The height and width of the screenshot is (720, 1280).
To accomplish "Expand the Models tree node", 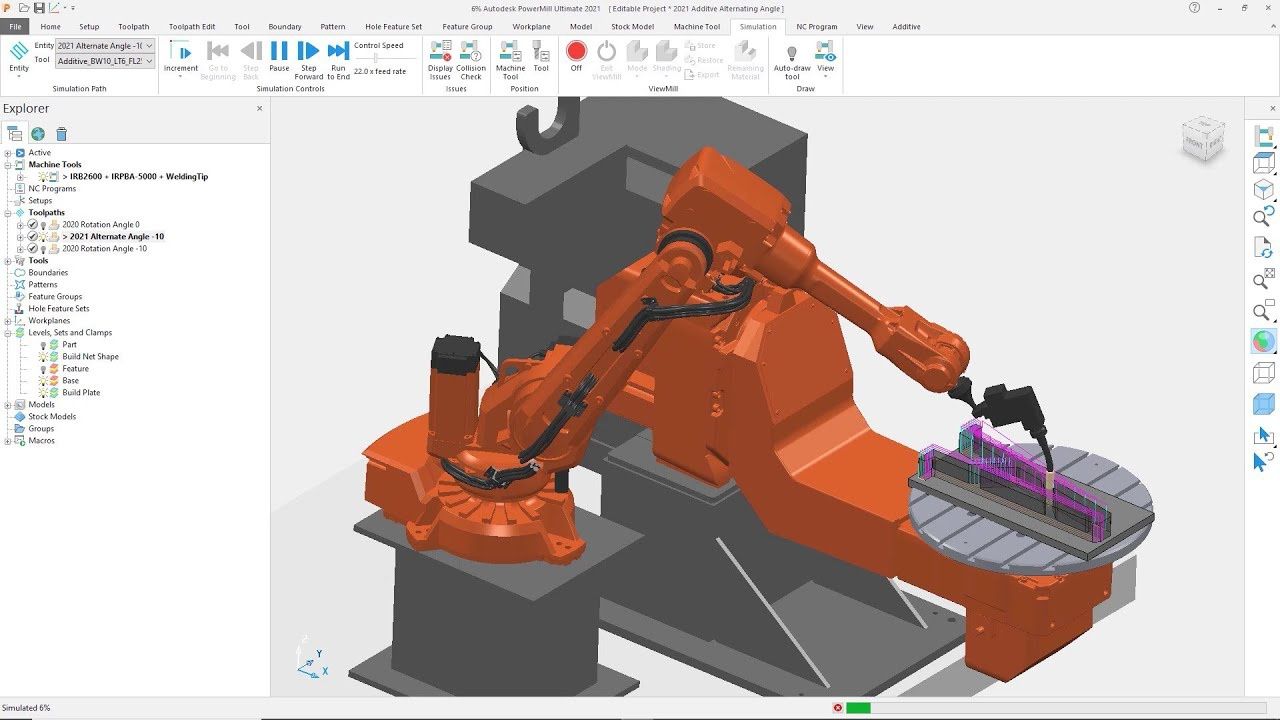I will [x=8, y=404].
